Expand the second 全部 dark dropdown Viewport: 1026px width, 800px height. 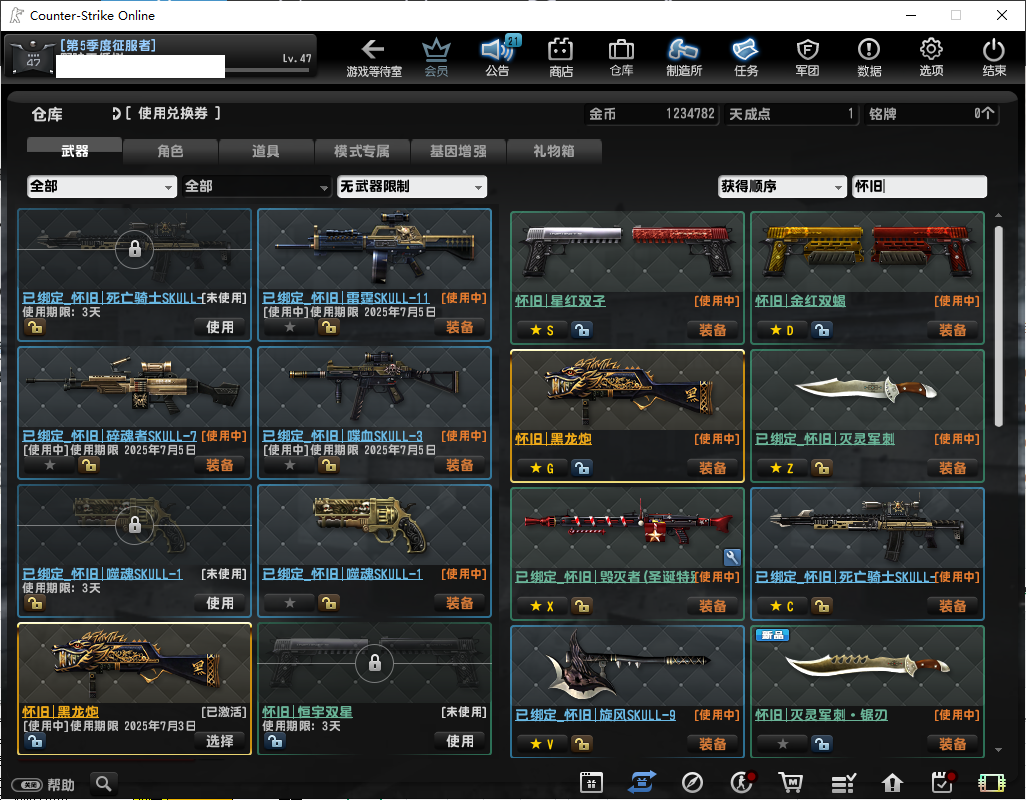pyautogui.click(x=257, y=186)
